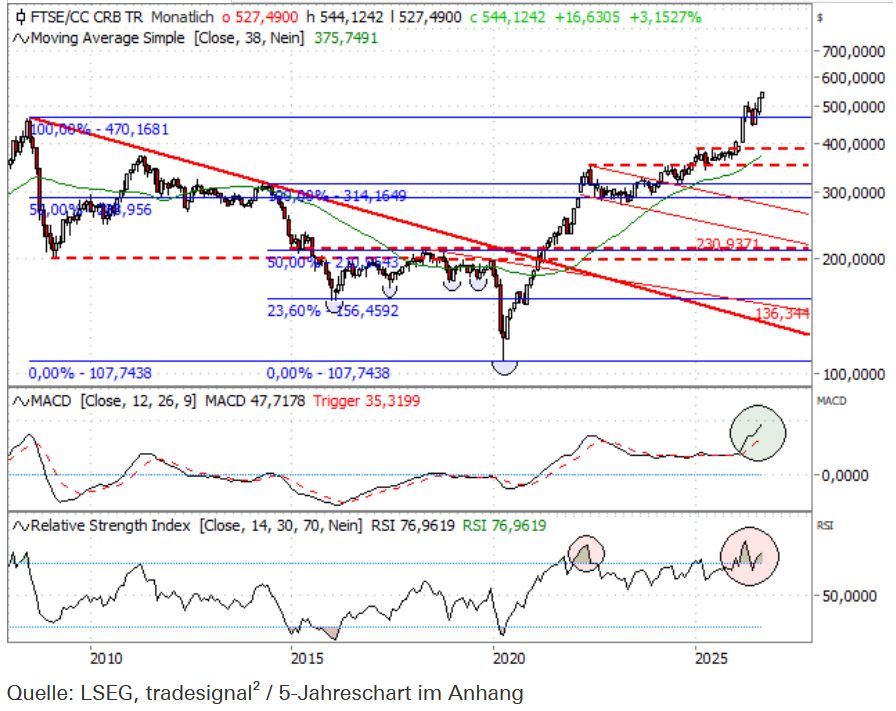Click the Monatlich interval label
The height and width of the screenshot is (711, 896).
182,17
